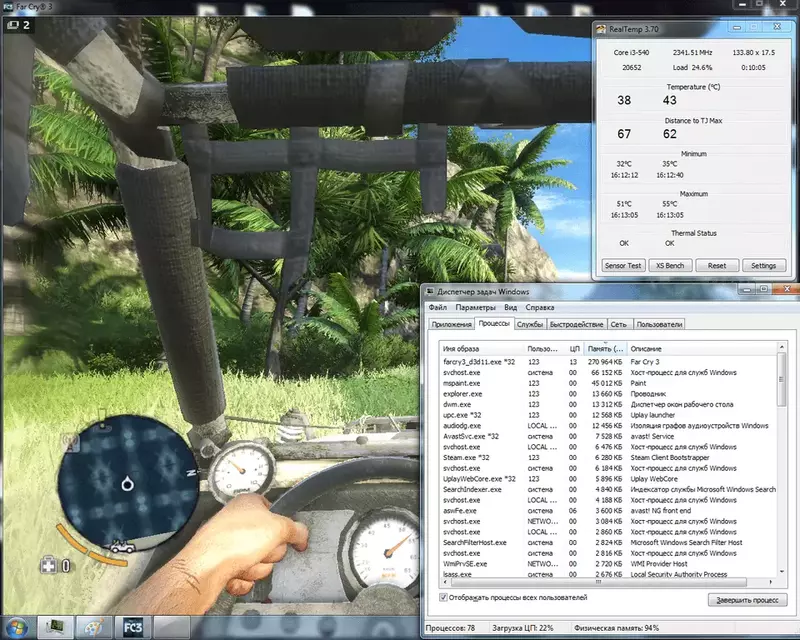Switch to the Приложения tab
The width and height of the screenshot is (800, 640).
pos(451,324)
